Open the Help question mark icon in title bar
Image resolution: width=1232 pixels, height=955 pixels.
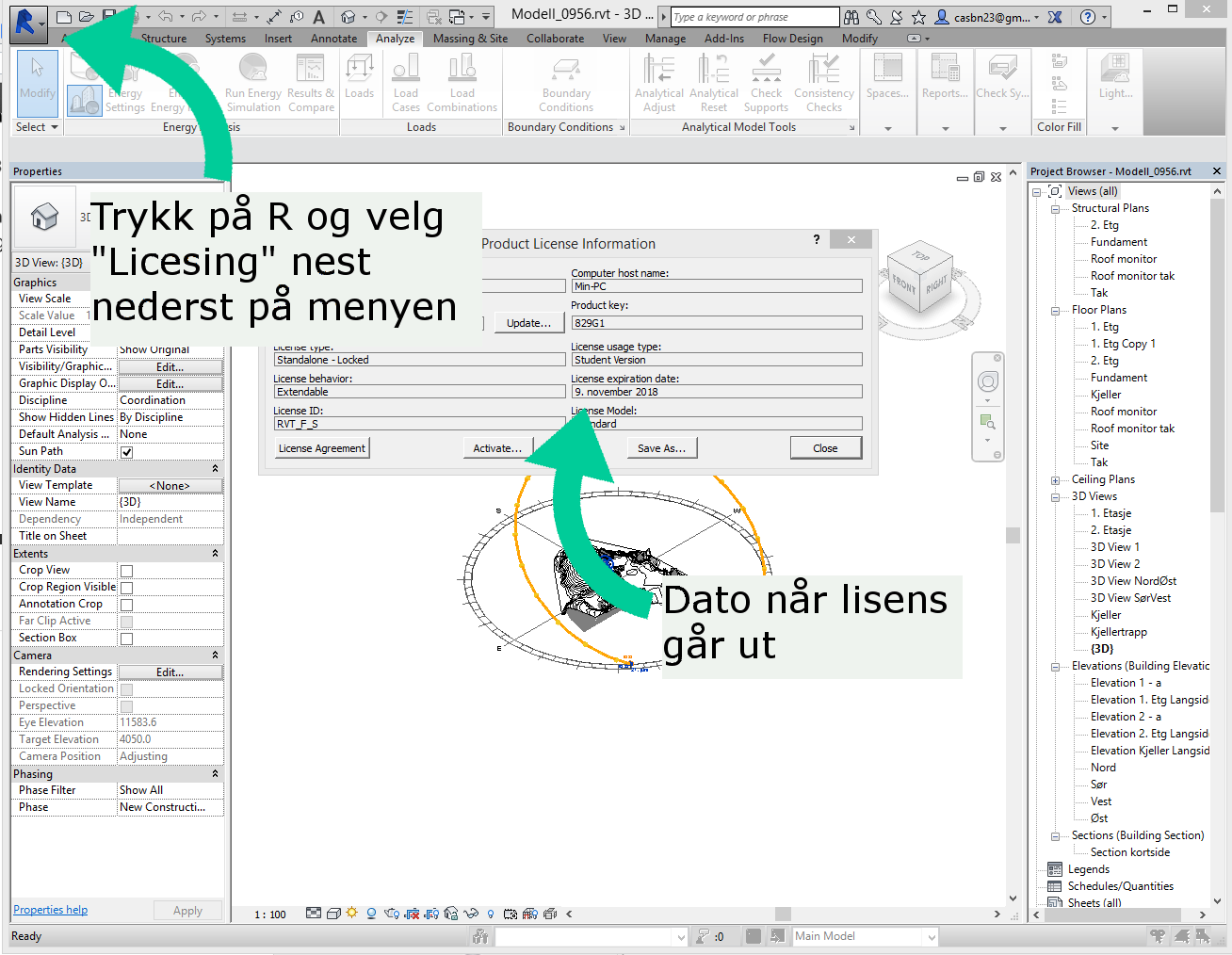(x=1088, y=17)
